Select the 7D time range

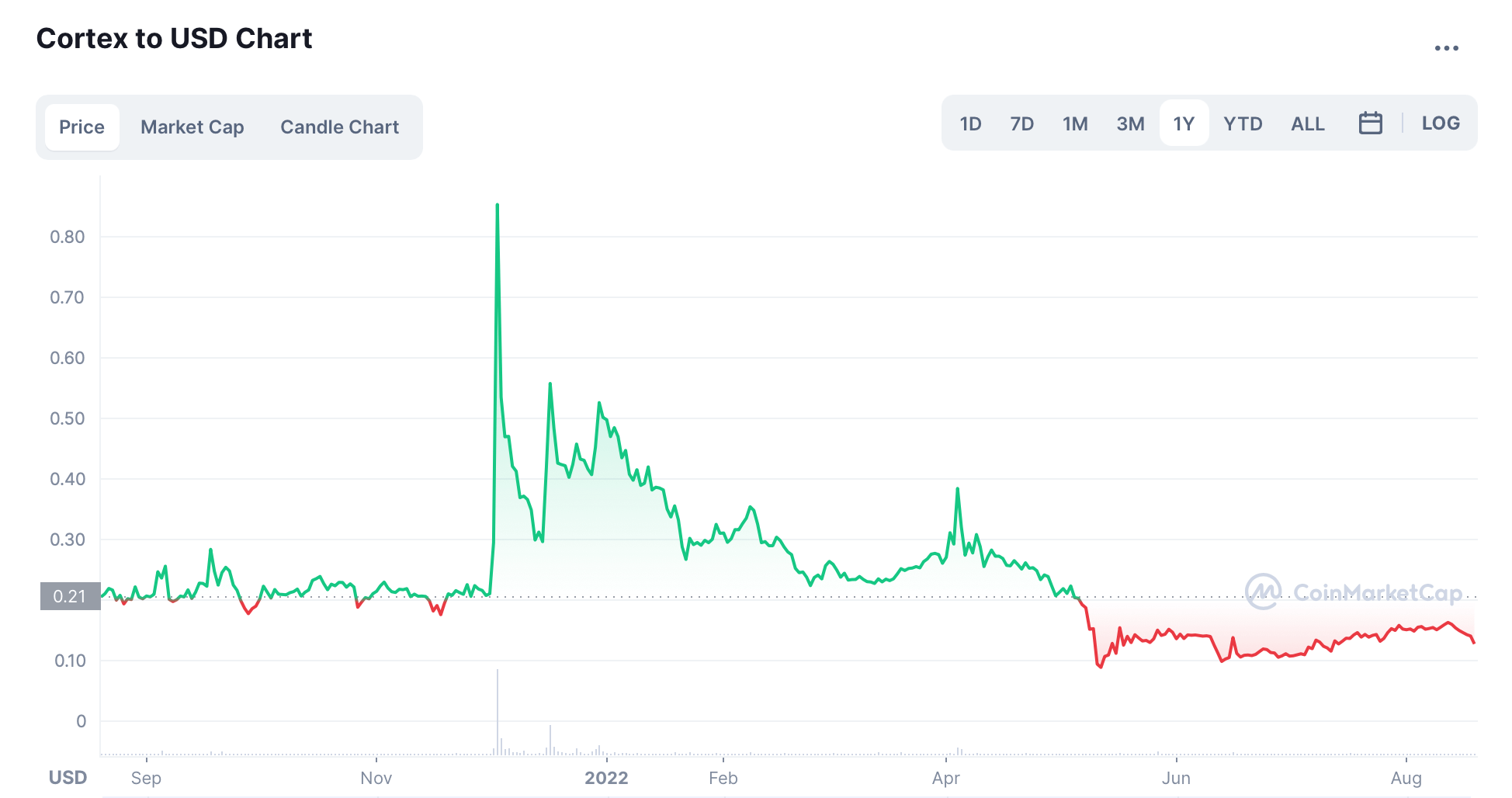(1021, 124)
